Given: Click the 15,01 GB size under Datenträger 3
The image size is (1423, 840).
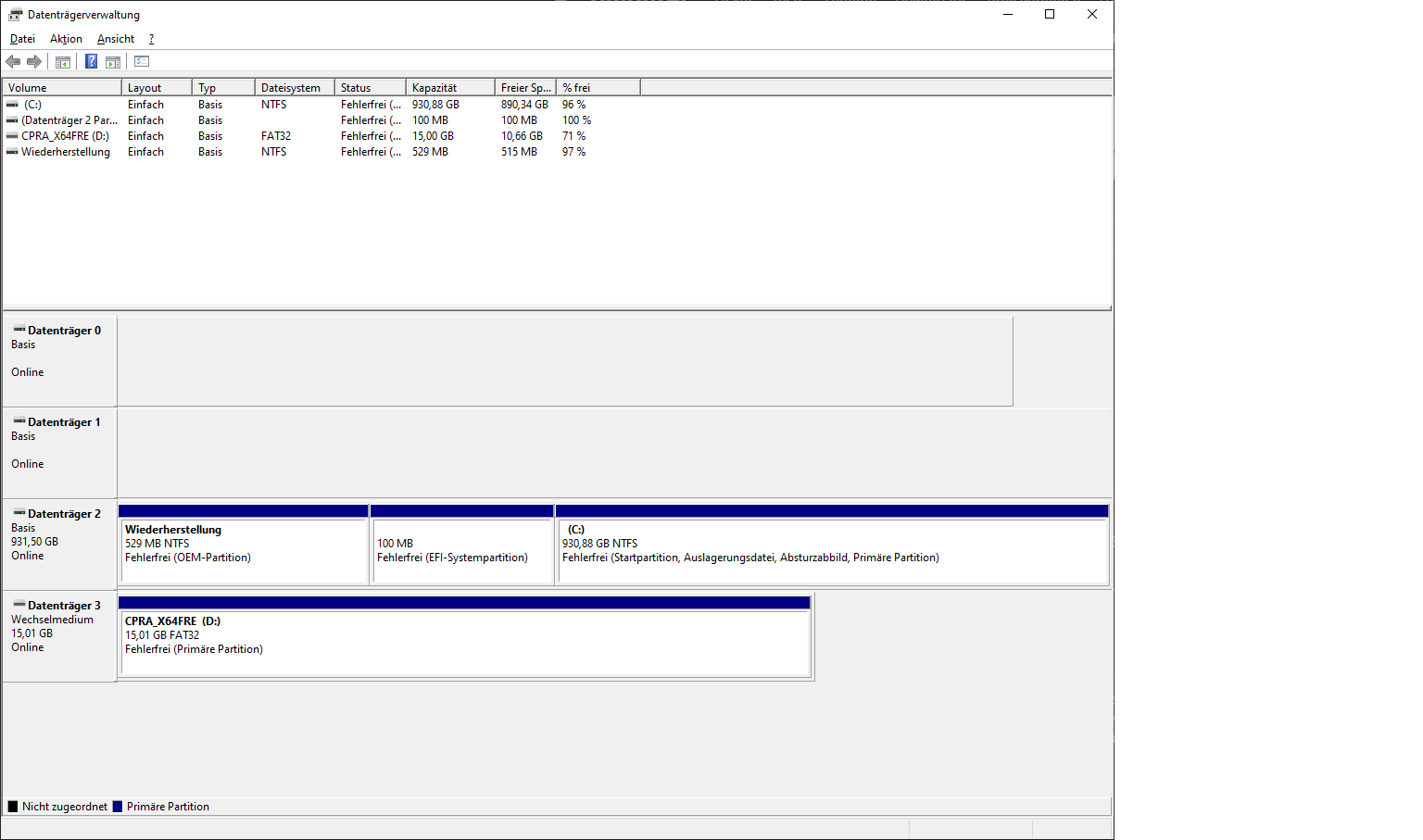Looking at the screenshot, I should 31,633.
